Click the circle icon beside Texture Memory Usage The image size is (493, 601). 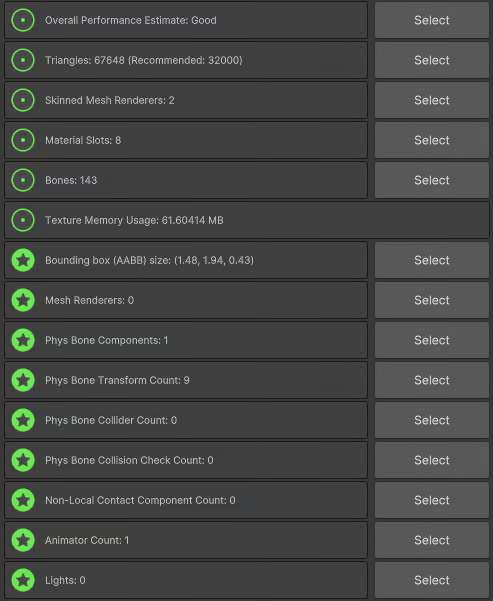(23, 220)
